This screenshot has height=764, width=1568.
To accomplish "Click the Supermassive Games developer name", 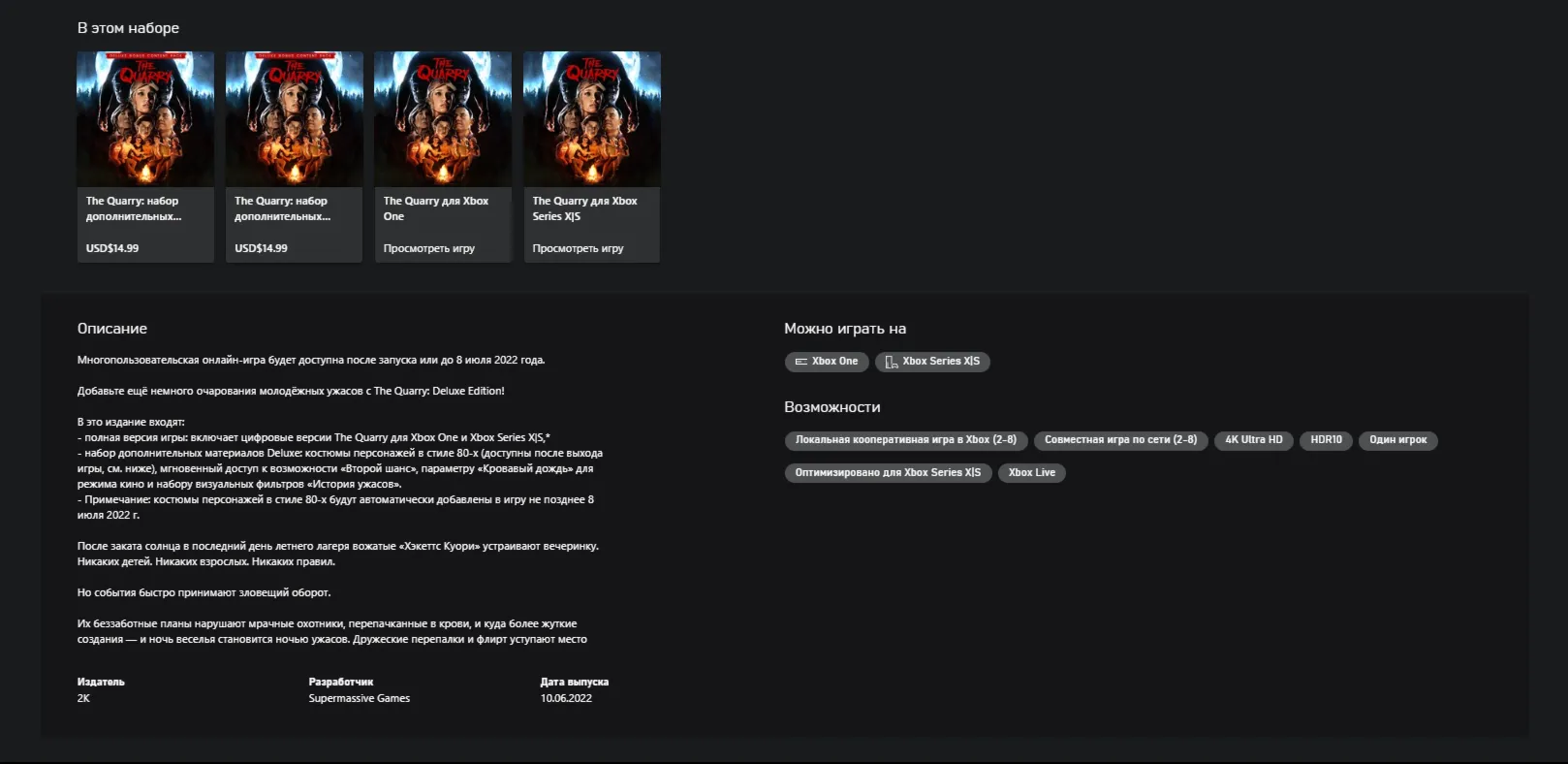I will click(x=360, y=698).
